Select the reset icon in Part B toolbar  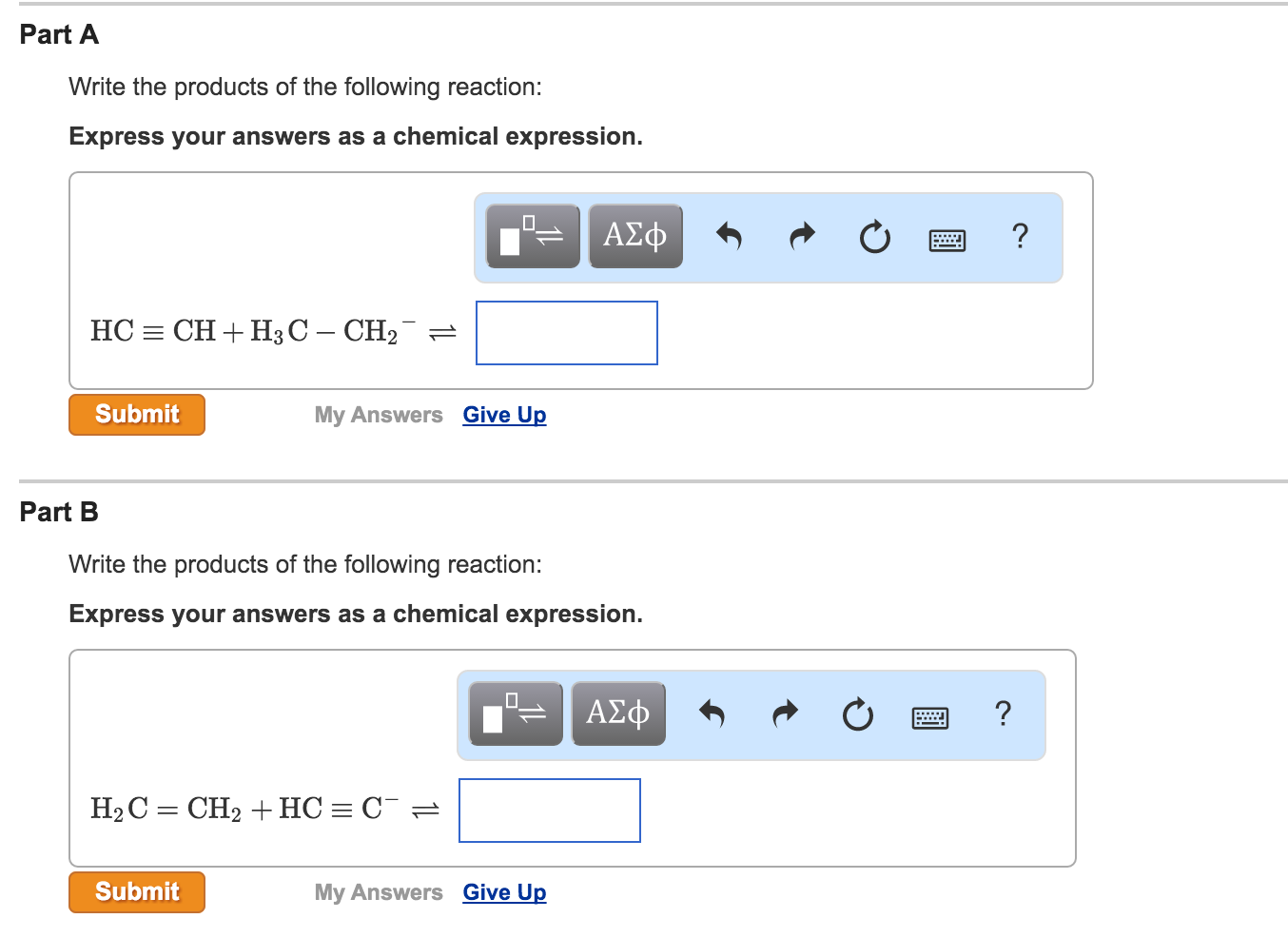tap(857, 713)
